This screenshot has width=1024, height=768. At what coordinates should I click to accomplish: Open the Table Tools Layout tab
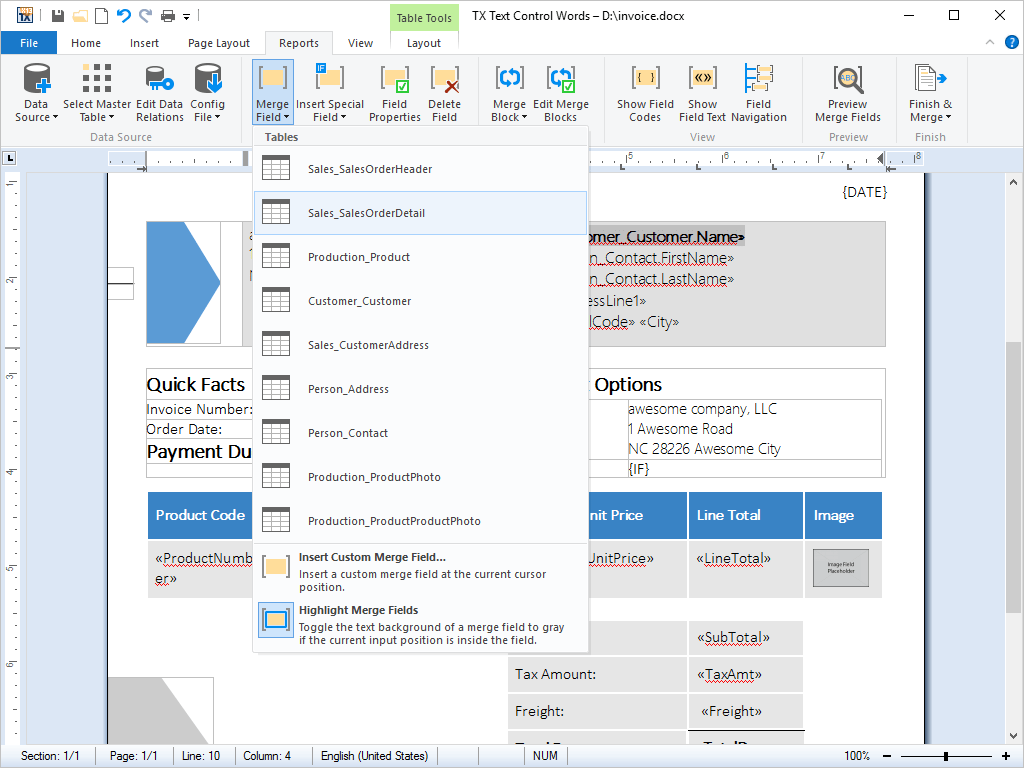tap(423, 43)
